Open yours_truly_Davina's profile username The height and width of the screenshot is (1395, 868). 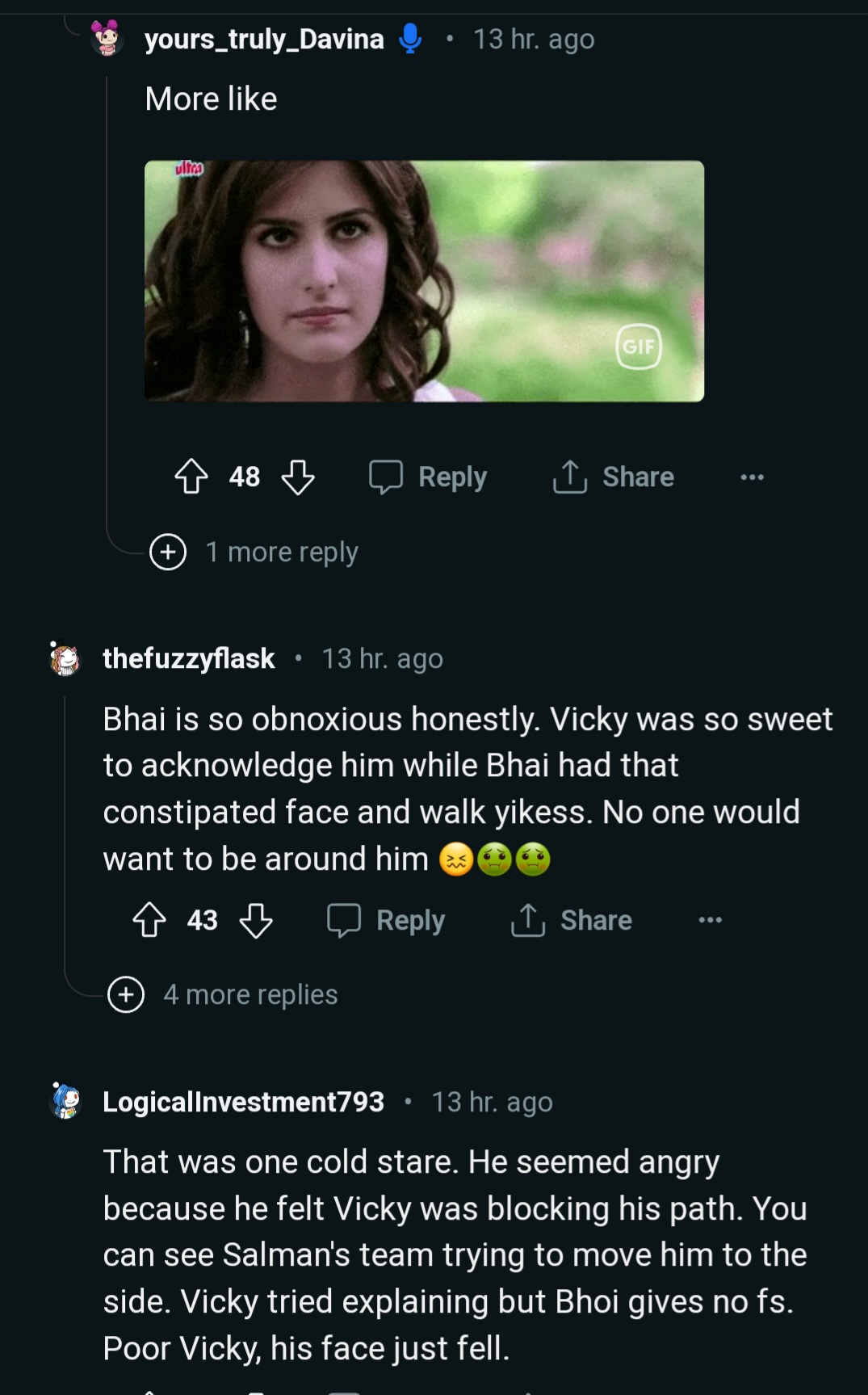(264, 39)
